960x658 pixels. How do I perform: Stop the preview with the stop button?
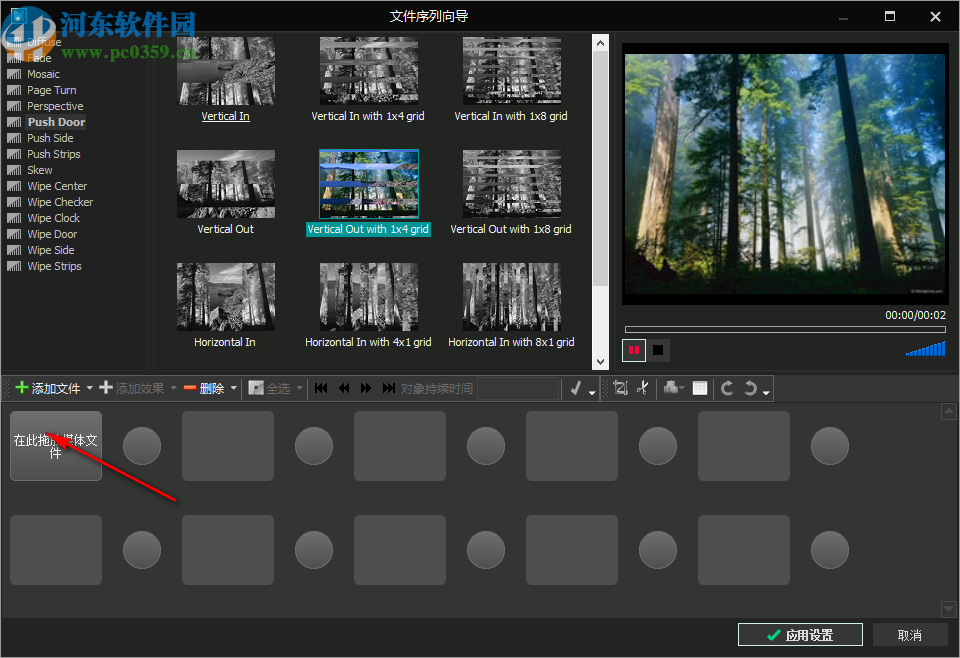(x=657, y=350)
